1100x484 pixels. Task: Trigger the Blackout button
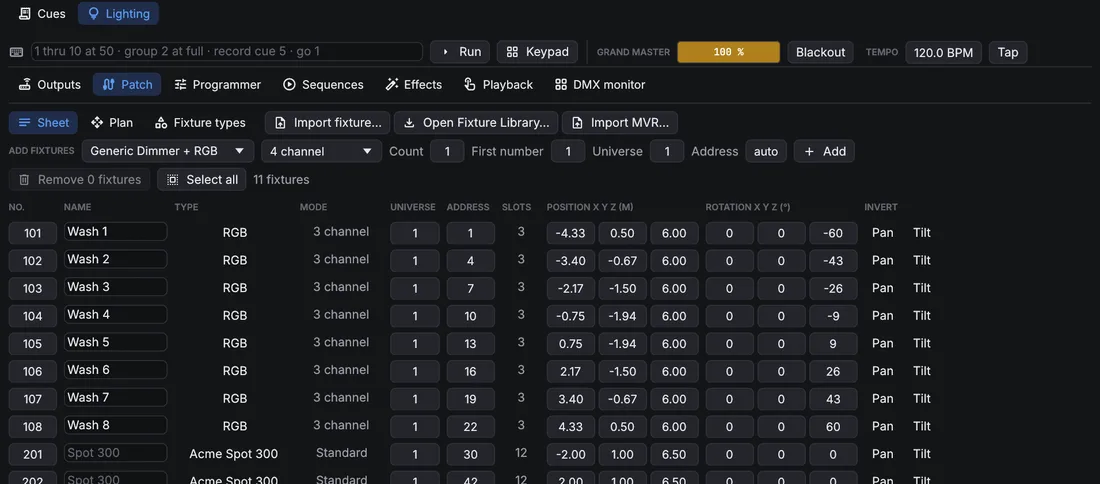[x=820, y=52]
